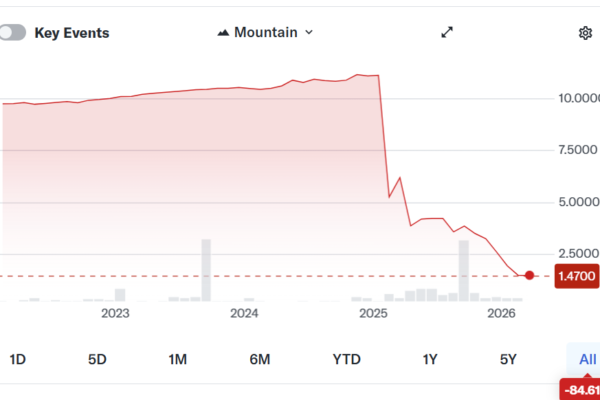Choose the YTD range
The width and height of the screenshot is (600, 400).
[x=346, y=360]
